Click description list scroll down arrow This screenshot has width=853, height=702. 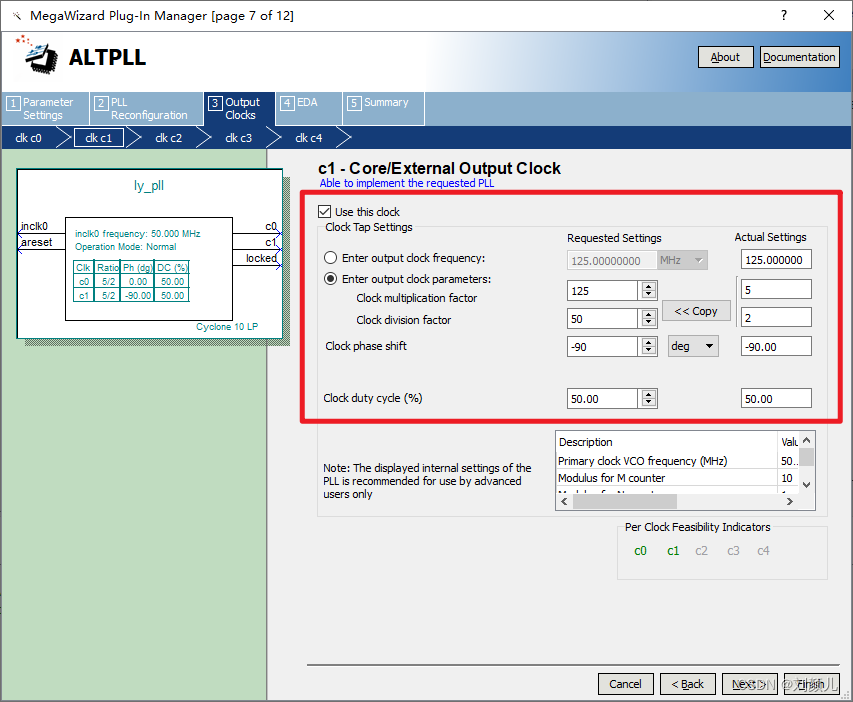[807, 484]
